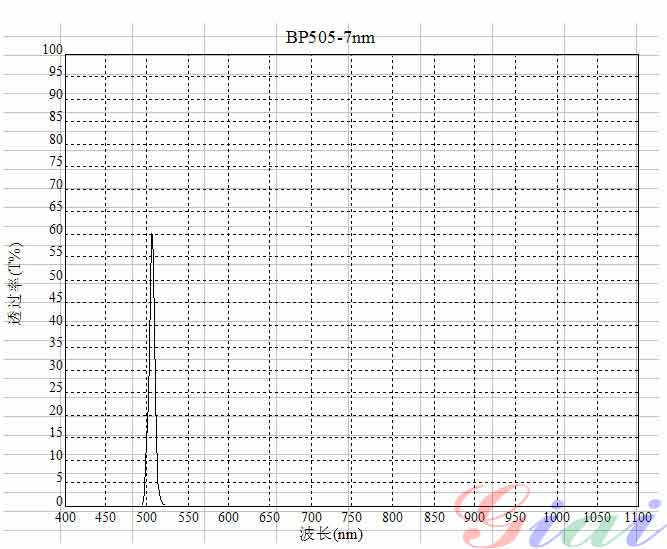667x549 pixels.
Task: Click the peak of the transmission curve
Action: click(x=151, y=235)
